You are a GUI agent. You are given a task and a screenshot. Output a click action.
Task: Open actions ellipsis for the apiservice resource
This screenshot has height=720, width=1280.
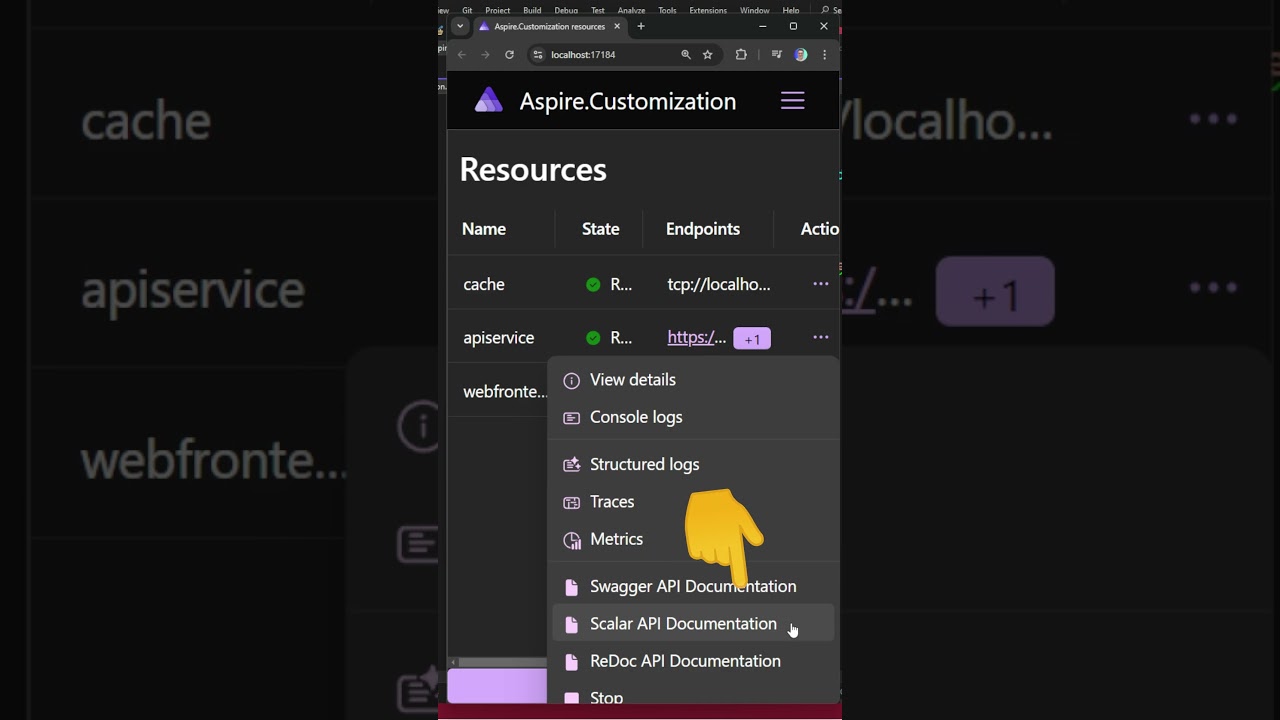820,338
